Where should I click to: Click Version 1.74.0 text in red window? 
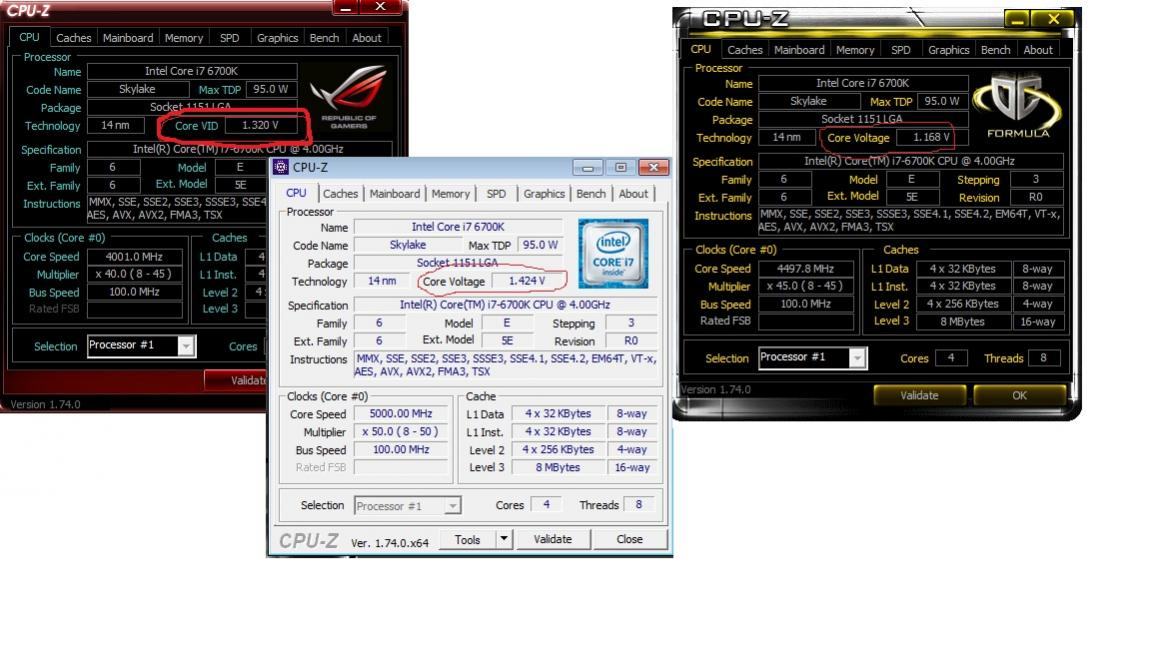[x=46, y=404]
